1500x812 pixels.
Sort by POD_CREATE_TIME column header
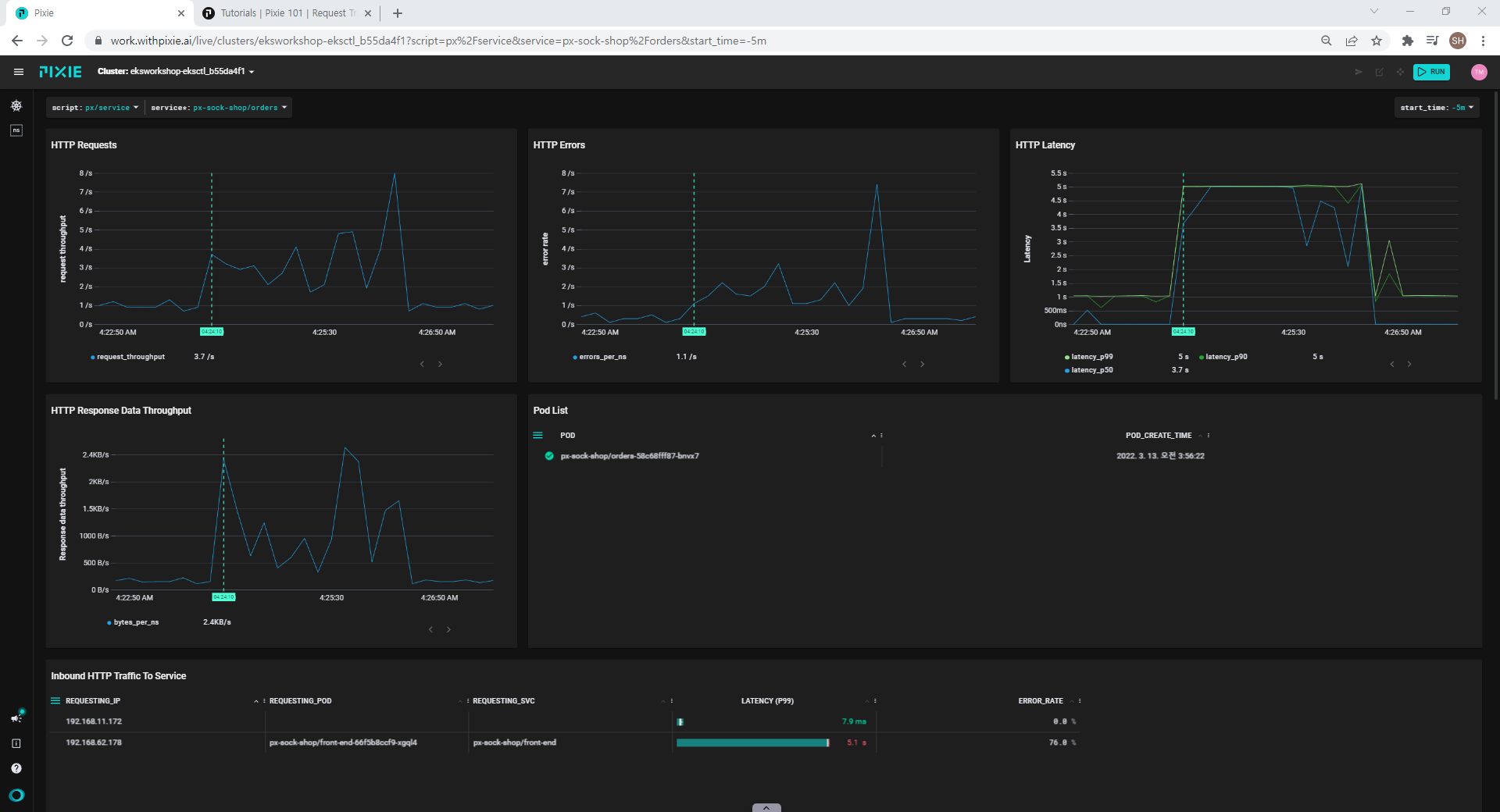click(x=1159, y=436)
